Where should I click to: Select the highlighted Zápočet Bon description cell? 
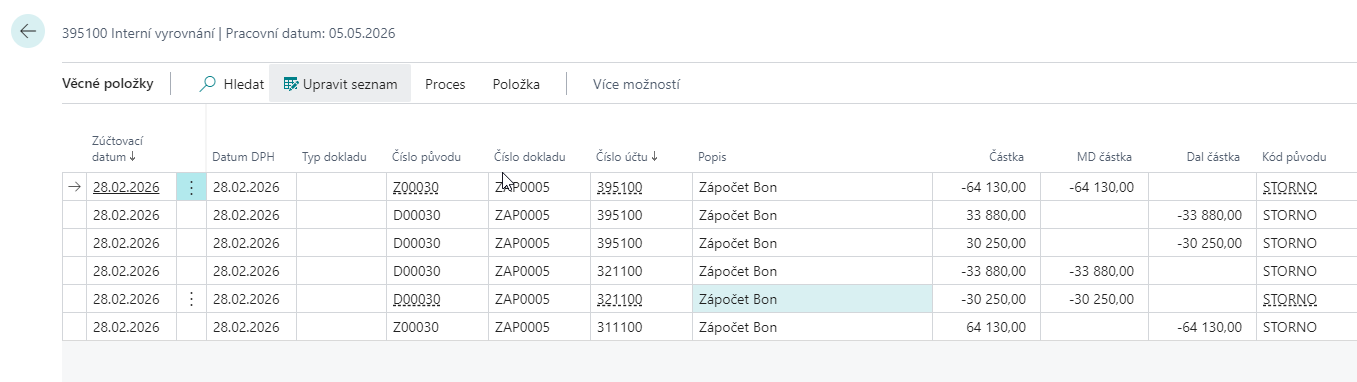tap(812, 299)
